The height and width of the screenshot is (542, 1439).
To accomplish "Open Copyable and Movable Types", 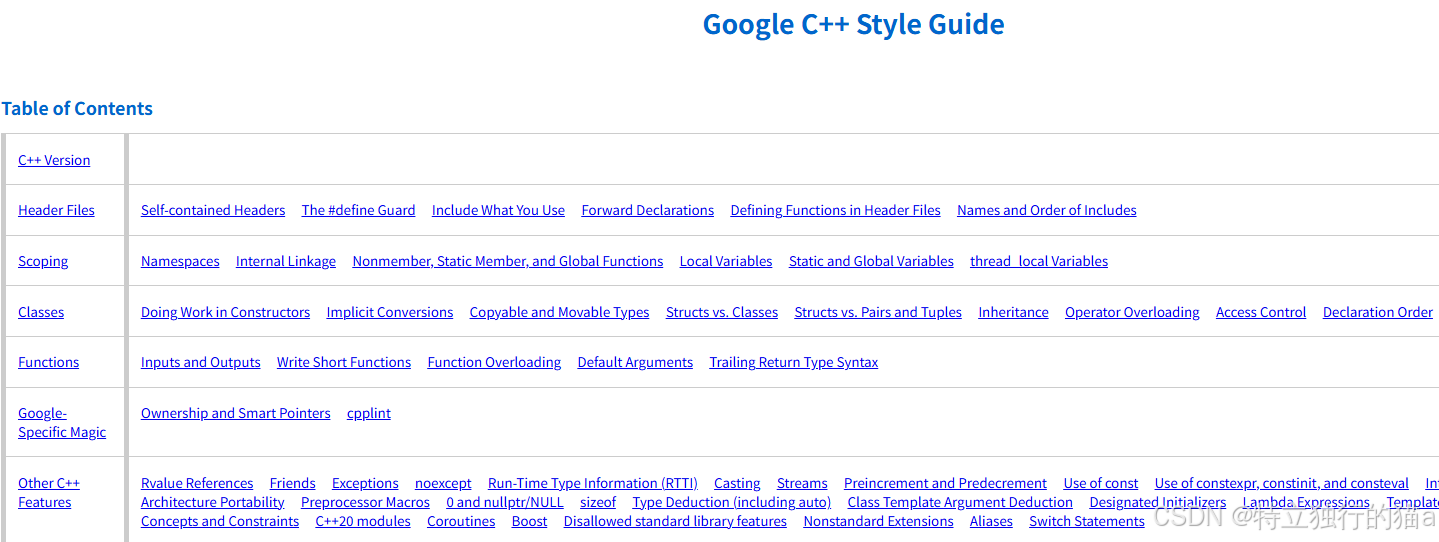I will (560, 312).
